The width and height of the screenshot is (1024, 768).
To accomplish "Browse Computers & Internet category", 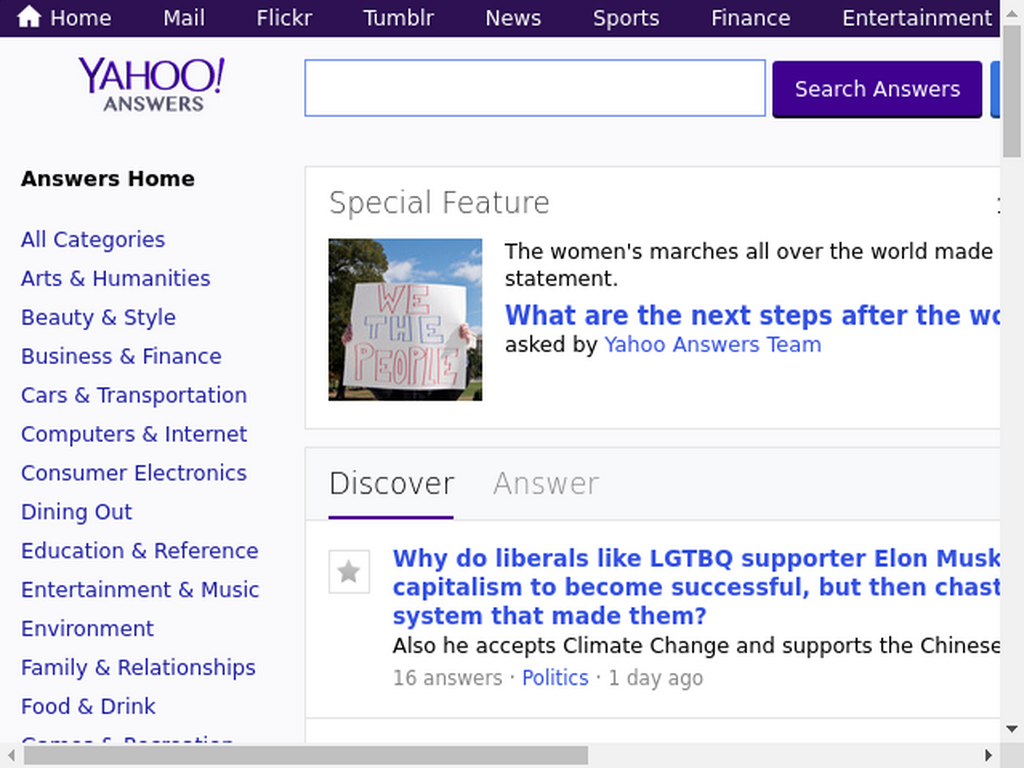I will [134, 434].
